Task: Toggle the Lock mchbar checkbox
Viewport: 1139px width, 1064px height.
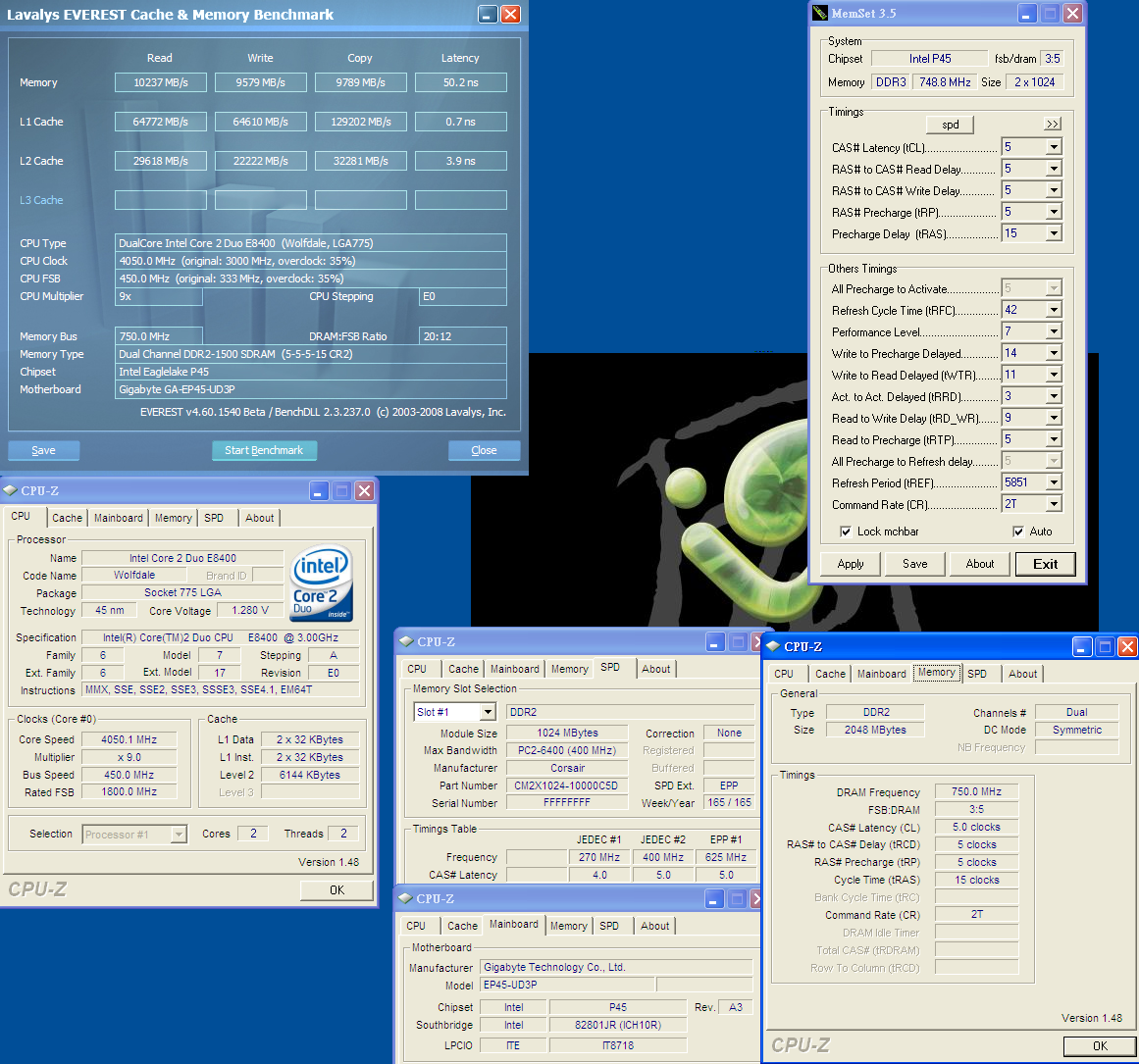Action: click(x=846, y=532)
